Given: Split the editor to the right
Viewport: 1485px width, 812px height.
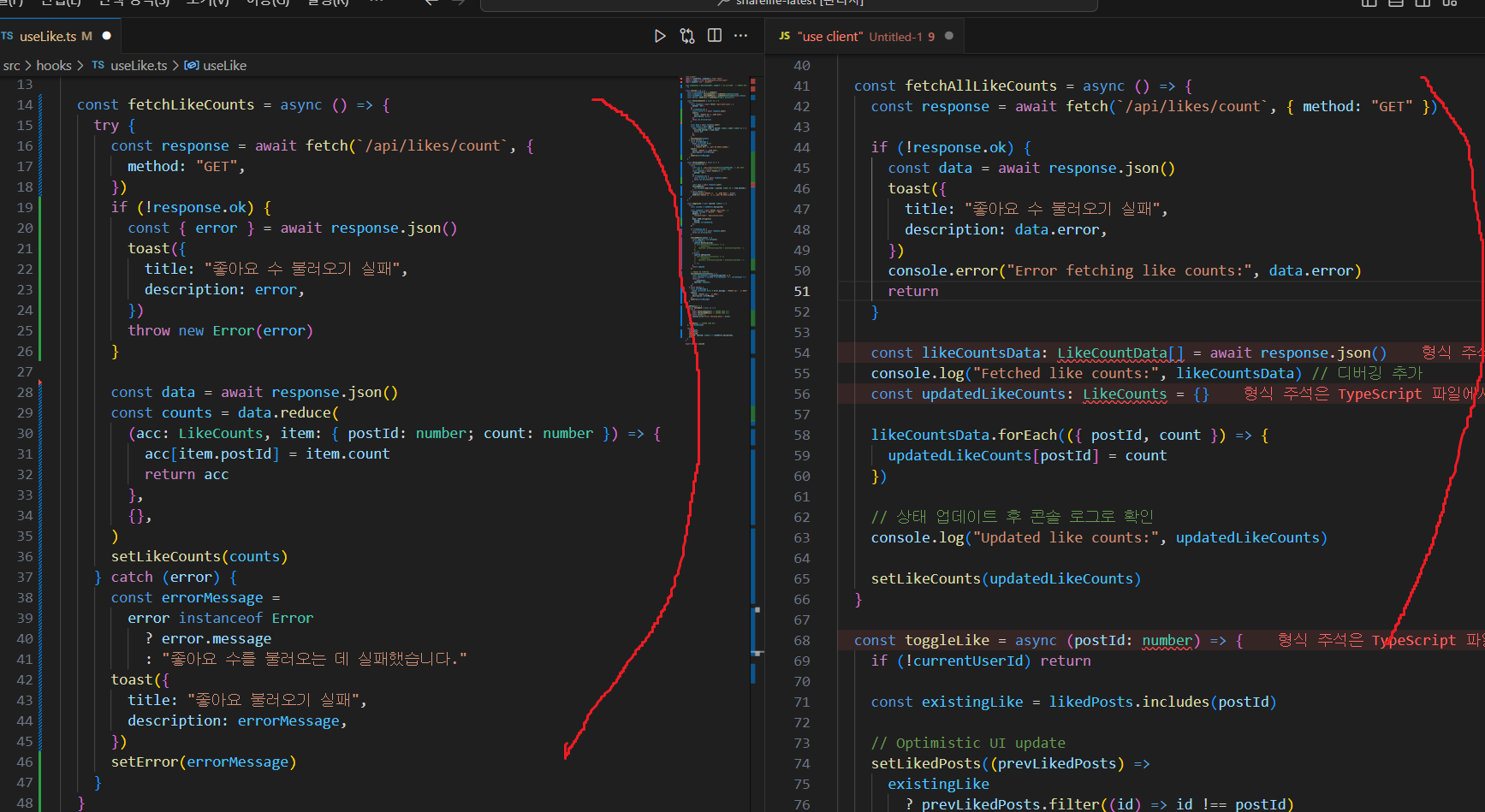Looking at the screenshot, I should click(x=715, y=36).
